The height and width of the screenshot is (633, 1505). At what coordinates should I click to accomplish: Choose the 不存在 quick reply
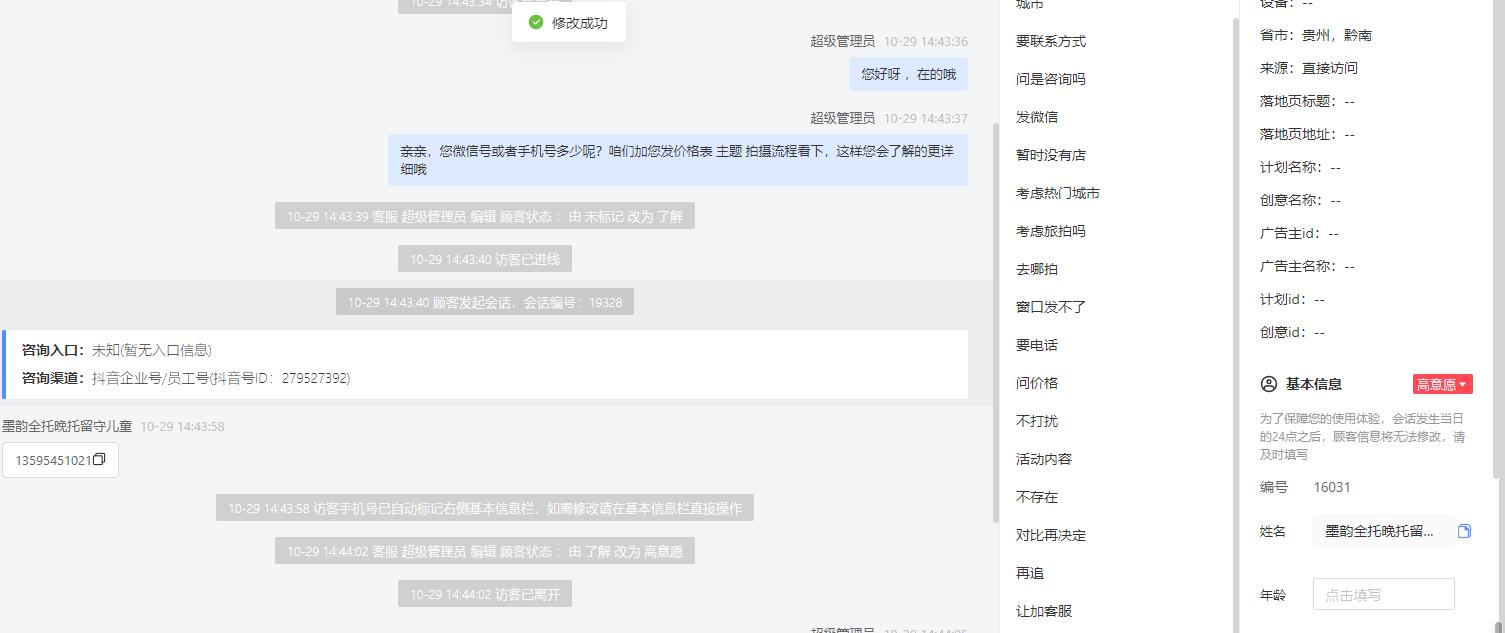pyautogui.click(x=1037, y=497)
